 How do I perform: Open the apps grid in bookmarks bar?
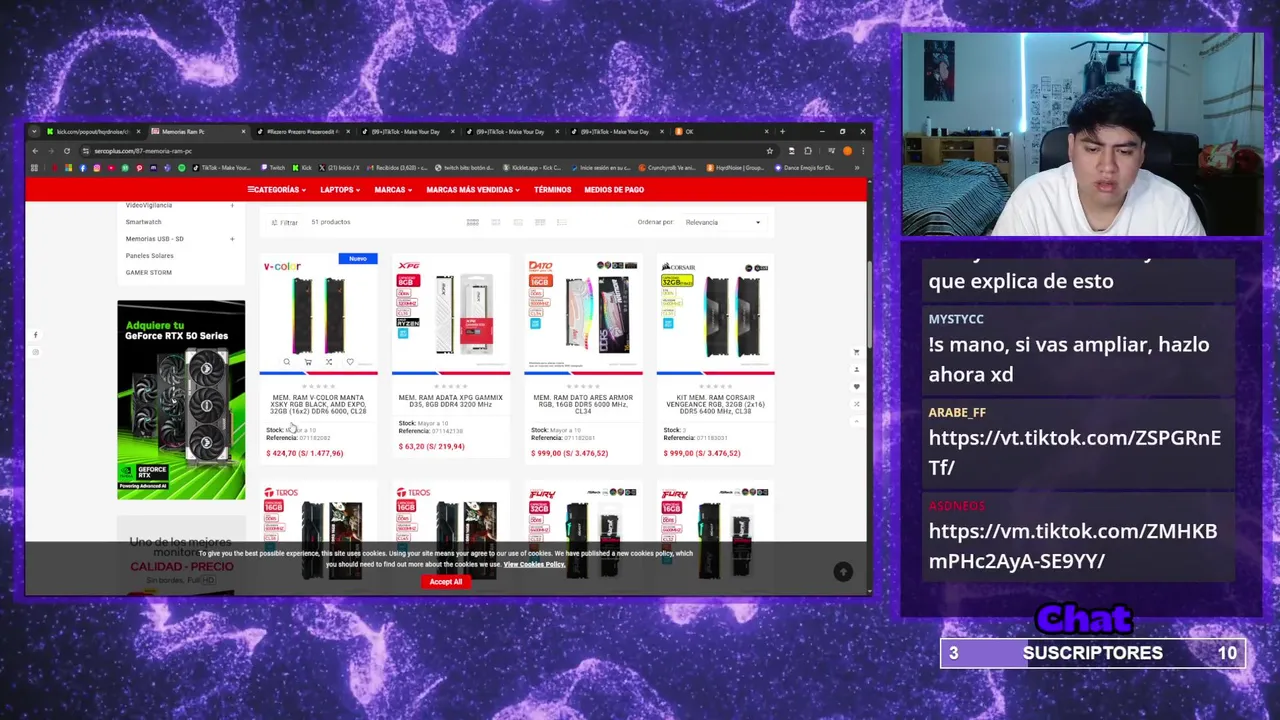(x=34, y=168)
